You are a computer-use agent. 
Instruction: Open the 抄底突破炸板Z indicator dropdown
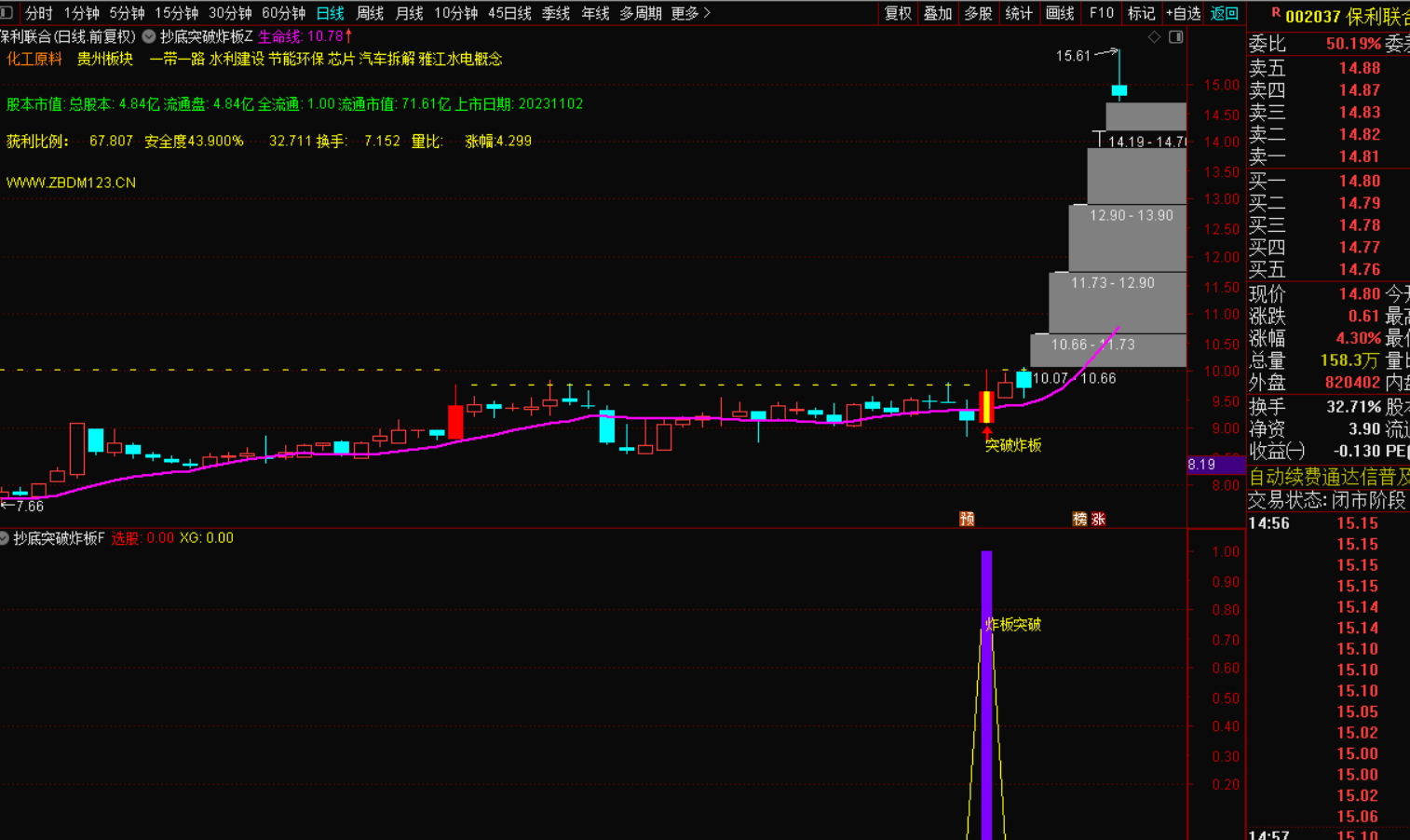[x=149, y=36]
